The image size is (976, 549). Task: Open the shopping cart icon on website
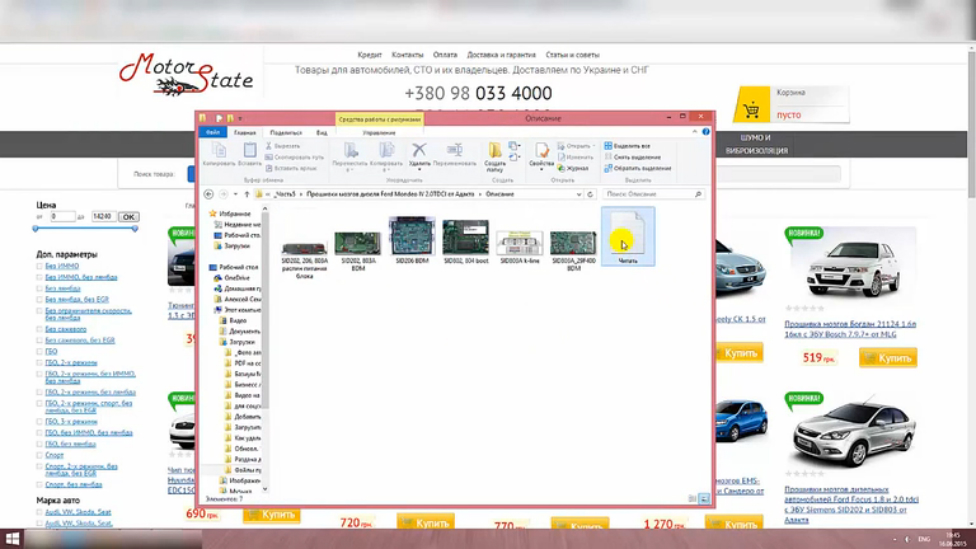click(x=751, y=110)
